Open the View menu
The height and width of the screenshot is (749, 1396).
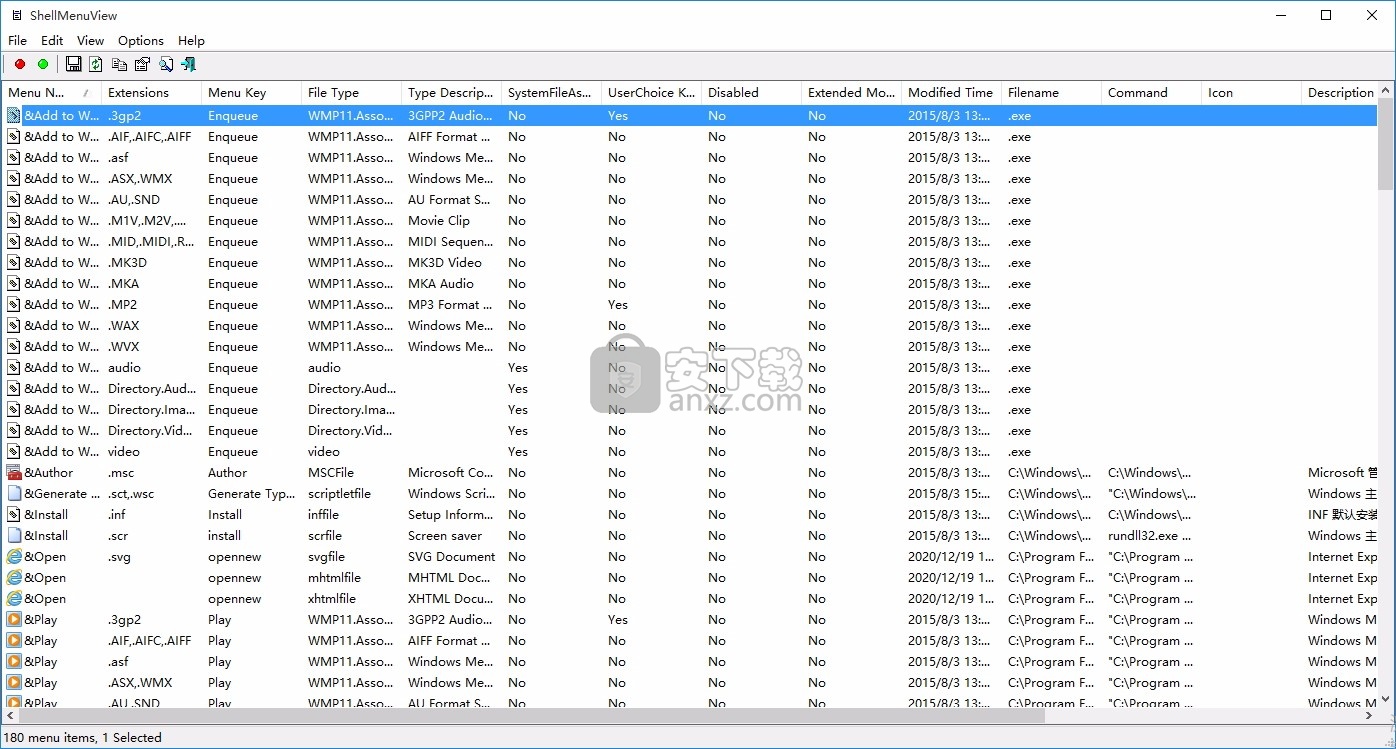point(90,40)
